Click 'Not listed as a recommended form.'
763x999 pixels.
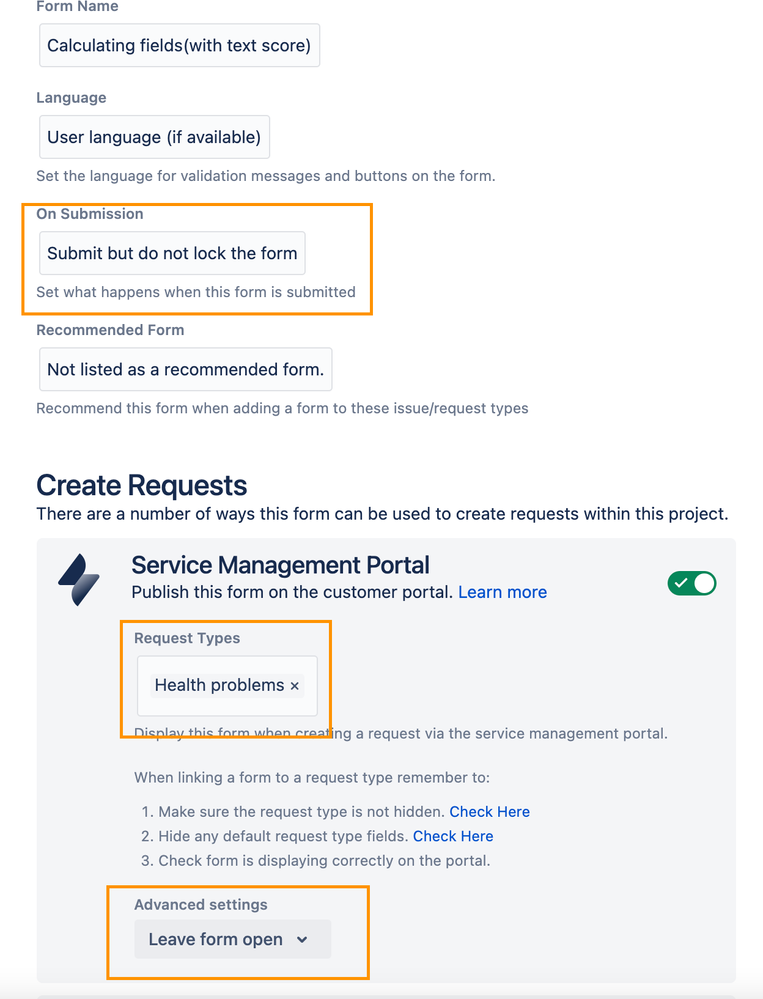tap(184, 369)
